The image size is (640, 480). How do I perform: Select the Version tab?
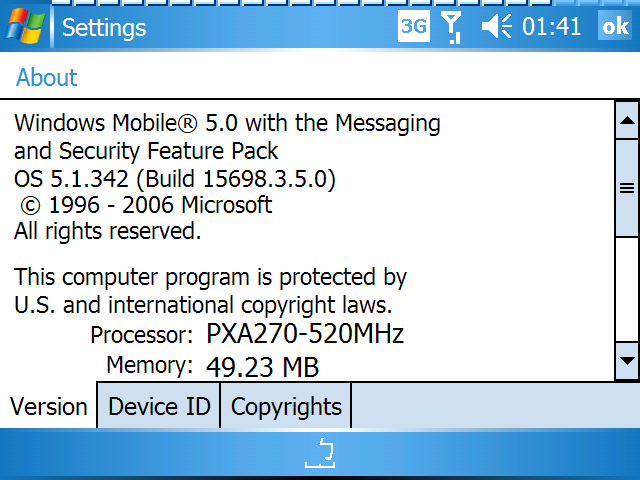point(49,406)
